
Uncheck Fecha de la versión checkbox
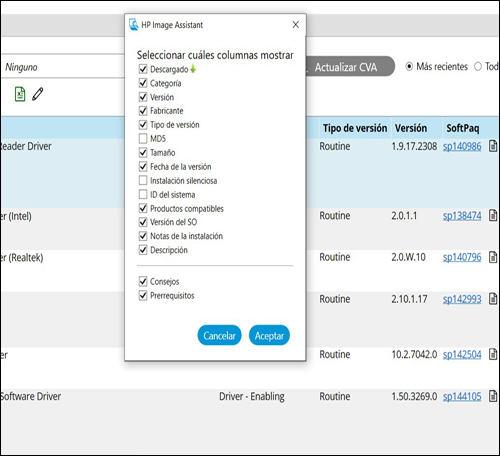click(143, 166)
